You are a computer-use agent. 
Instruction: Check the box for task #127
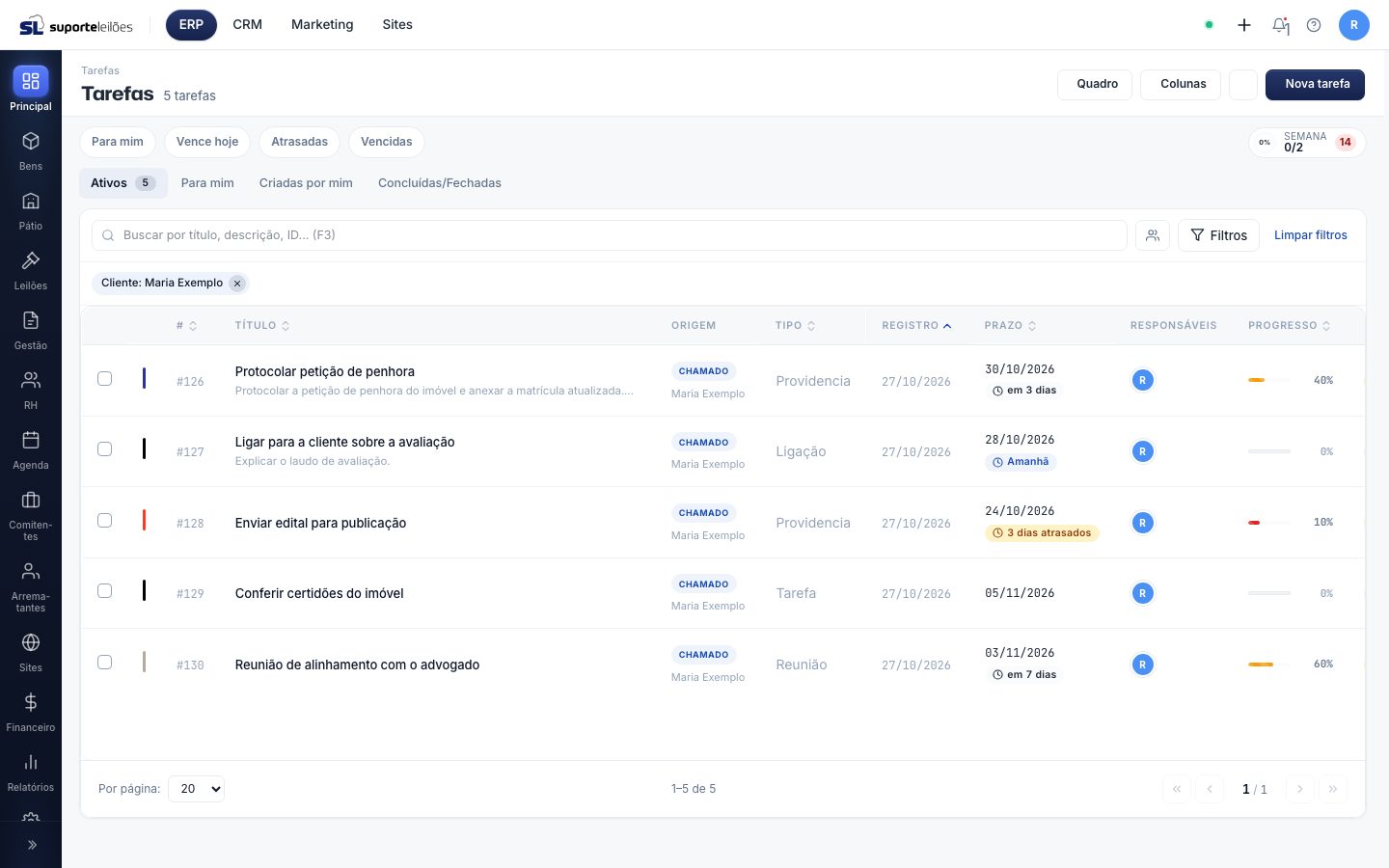click(105, 449)
